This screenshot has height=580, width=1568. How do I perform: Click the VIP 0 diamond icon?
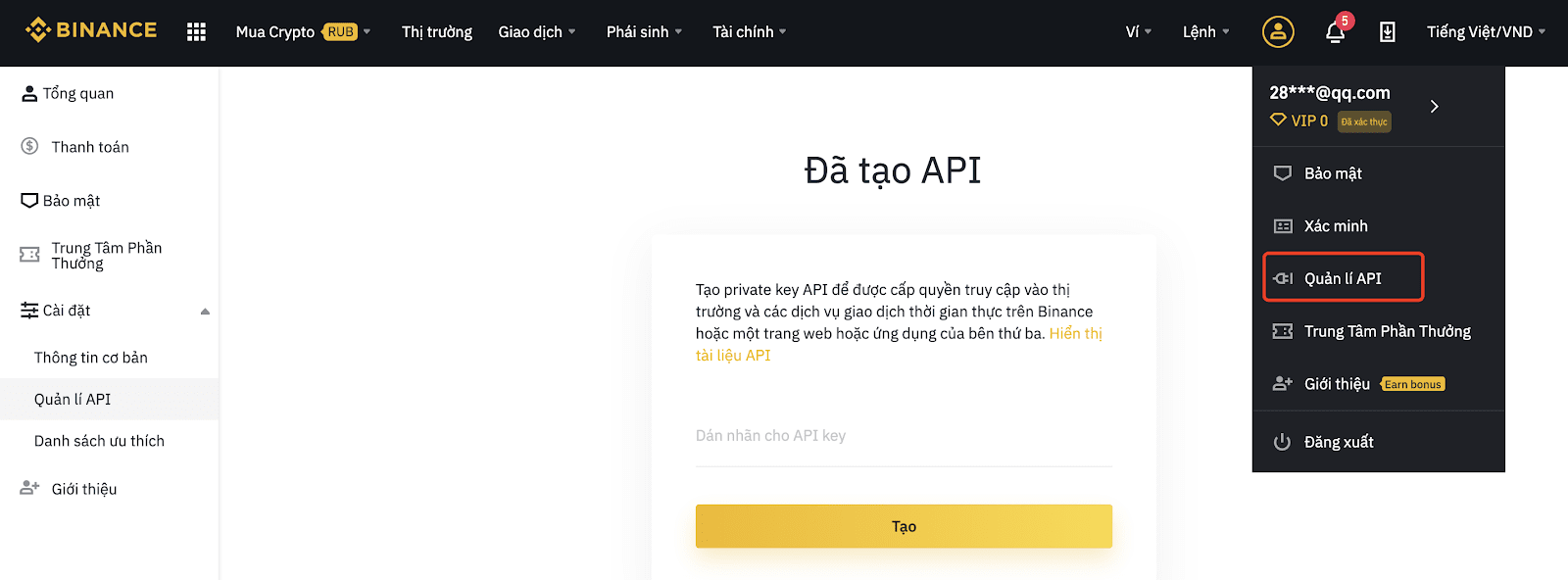point(1278,120)
